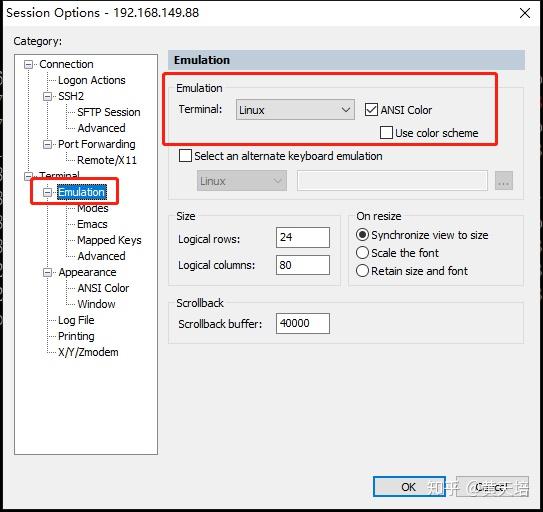Click the Scrollback buffer field
Screen dimensions: 543x512
pos(303,323)
